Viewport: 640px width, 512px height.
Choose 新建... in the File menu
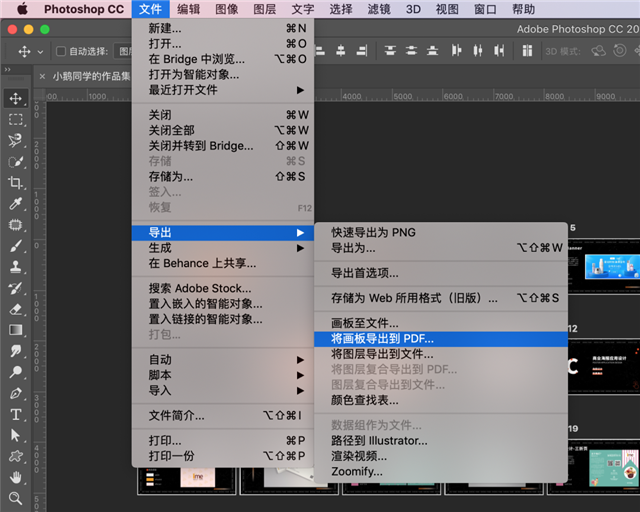coord(223,28)
